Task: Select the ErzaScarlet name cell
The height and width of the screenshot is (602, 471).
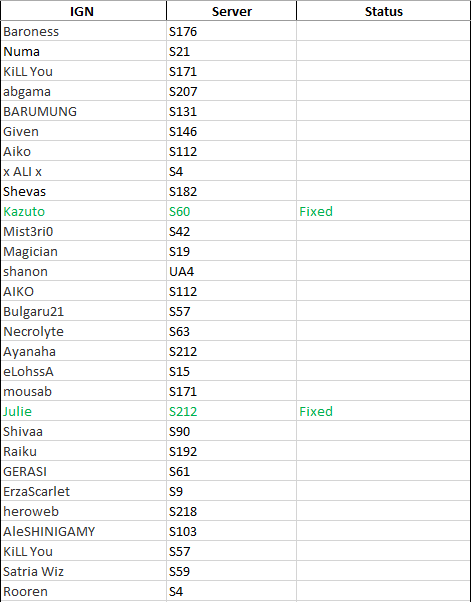Action: (83, 491)
